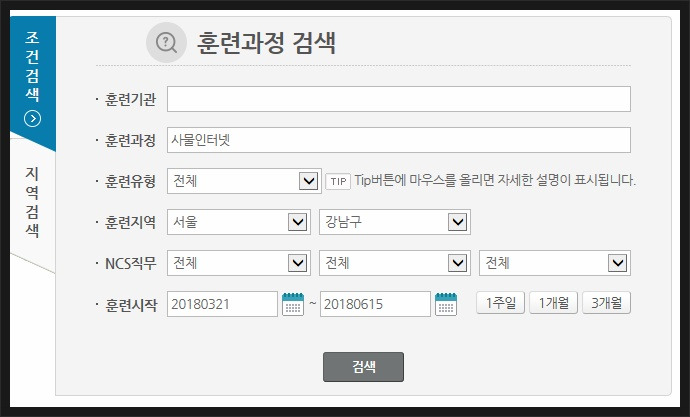
Task: Click the 훈련과정 검색 heading
Action: pyautogui.click(x=266, y=43)
